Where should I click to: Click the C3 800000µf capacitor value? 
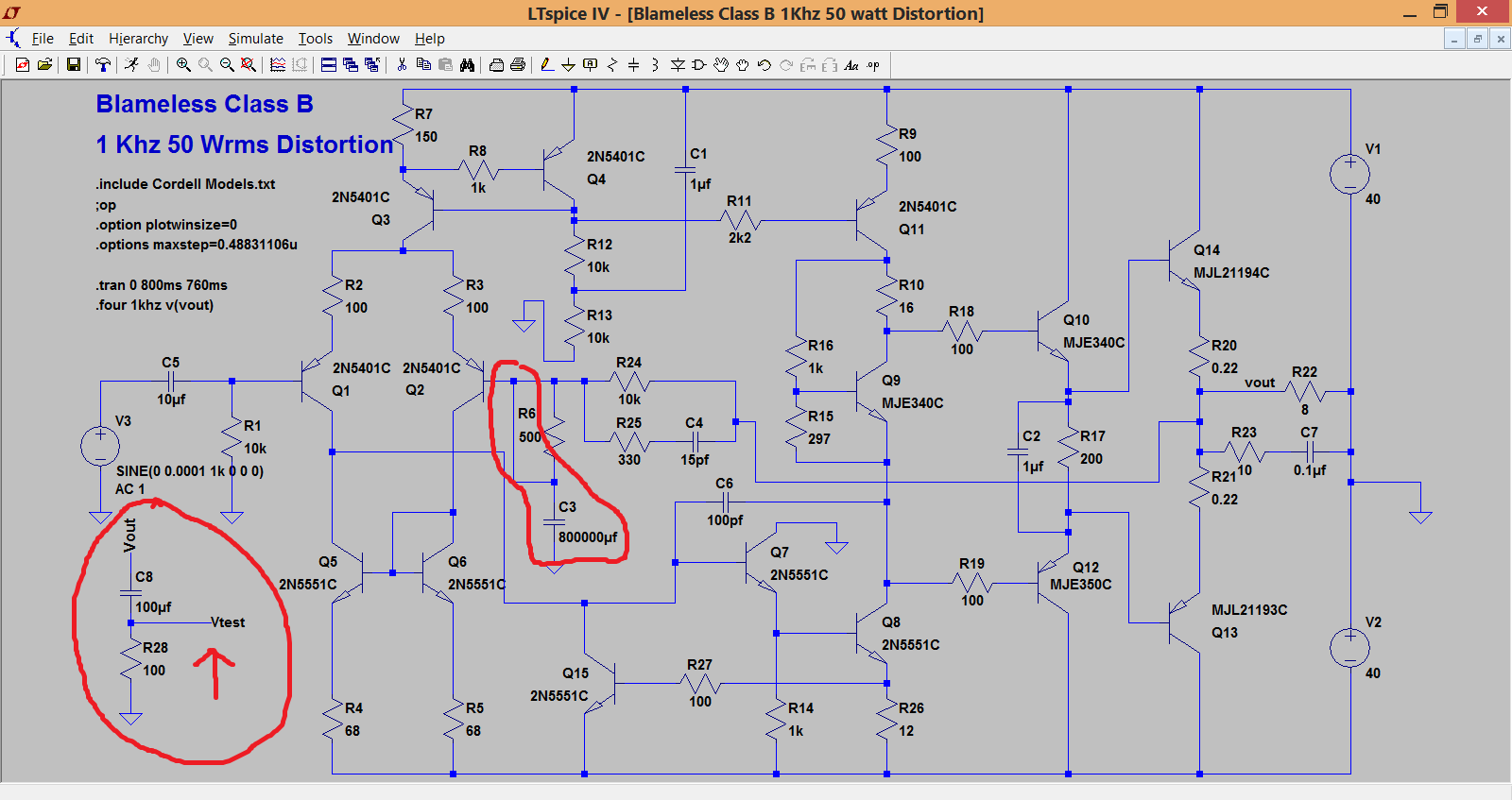(x=588, y=537)
